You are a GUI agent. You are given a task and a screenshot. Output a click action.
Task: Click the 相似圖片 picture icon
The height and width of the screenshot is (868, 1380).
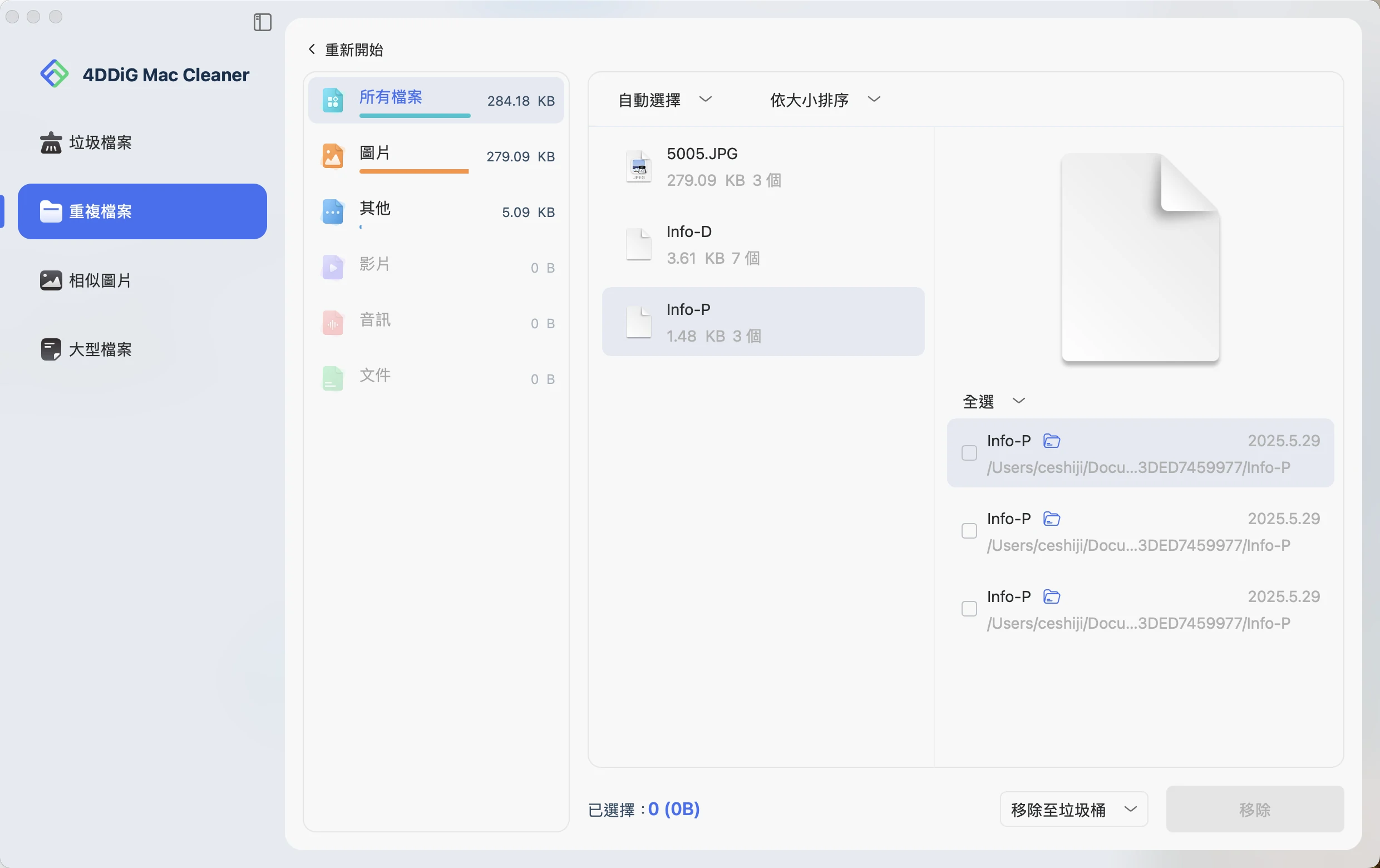click(x=51, y=280)
